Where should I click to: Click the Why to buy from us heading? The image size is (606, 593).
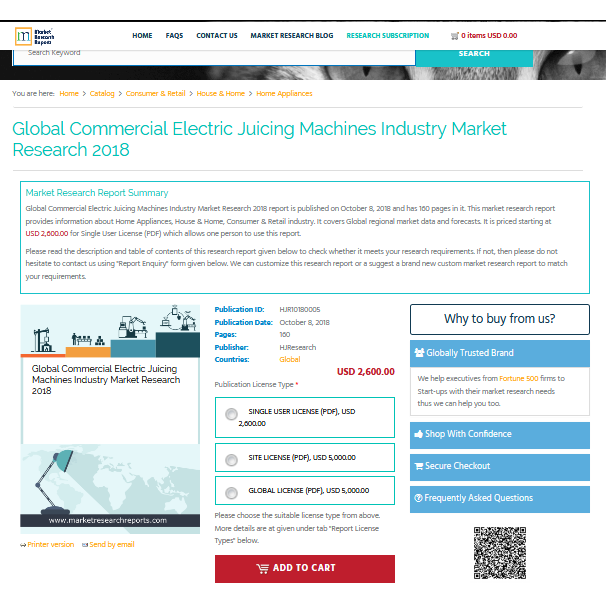(500, 319)
